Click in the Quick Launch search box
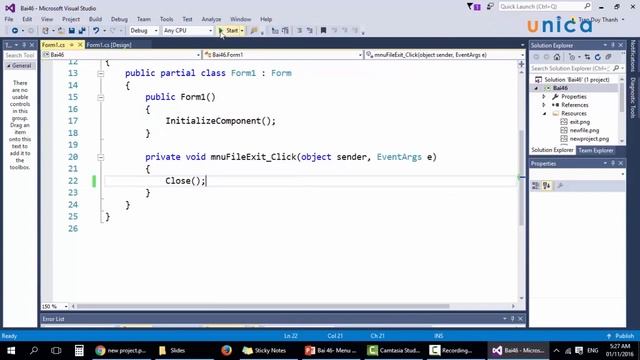Screen dimensions: 640x360 tap(544, 7)
